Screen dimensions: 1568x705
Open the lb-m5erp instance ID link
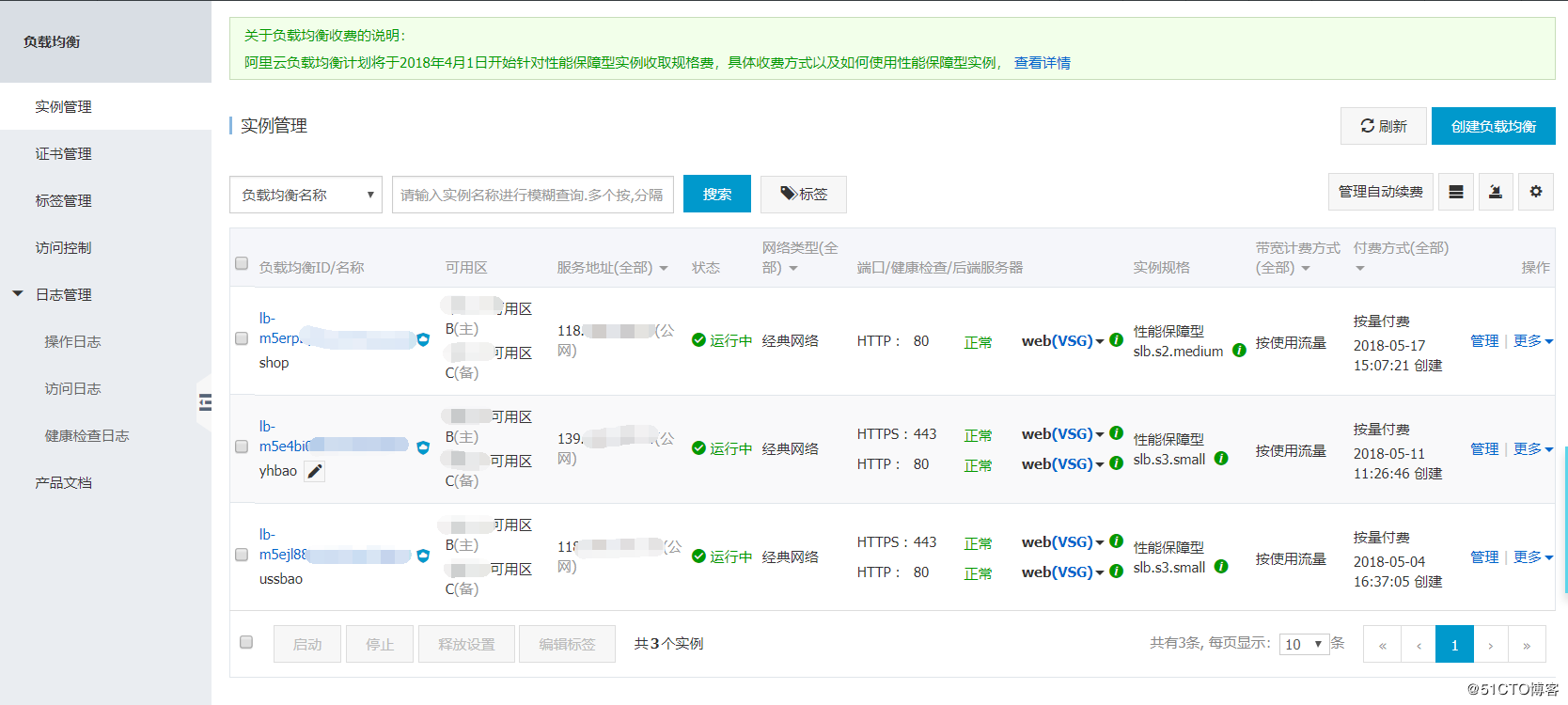[280, 328]
